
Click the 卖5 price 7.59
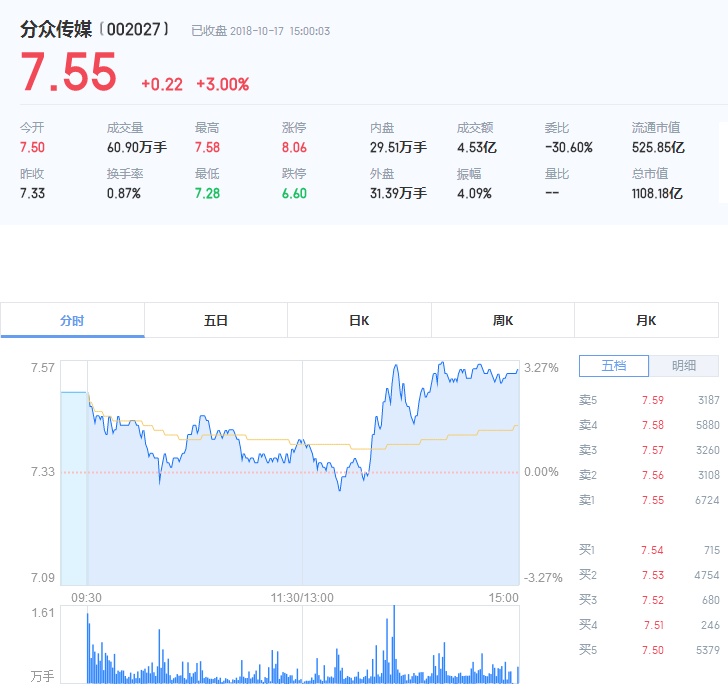[x=653, y=400]
